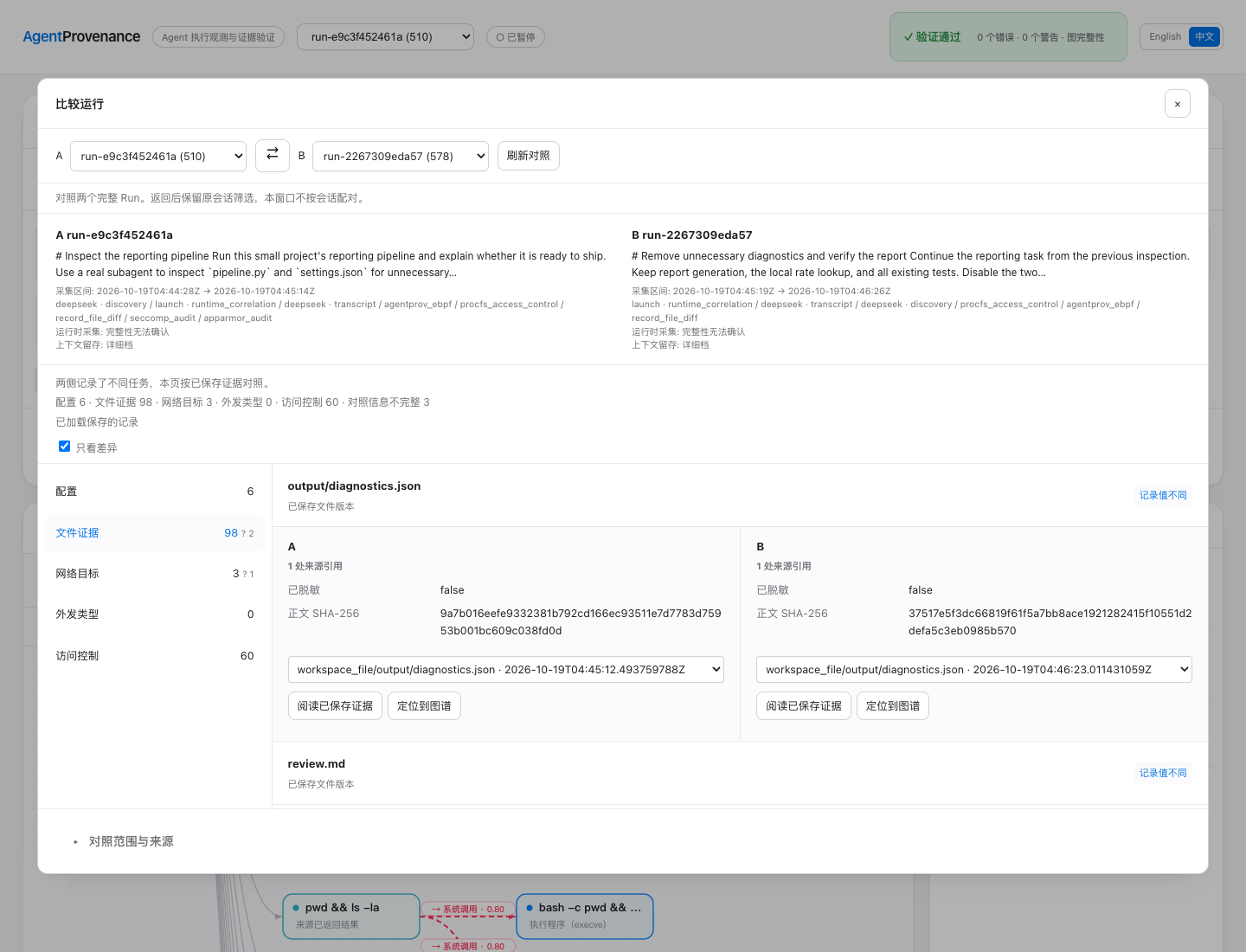
Task: Click run B SHA-256 hash value
Action: click(1050, 622)
